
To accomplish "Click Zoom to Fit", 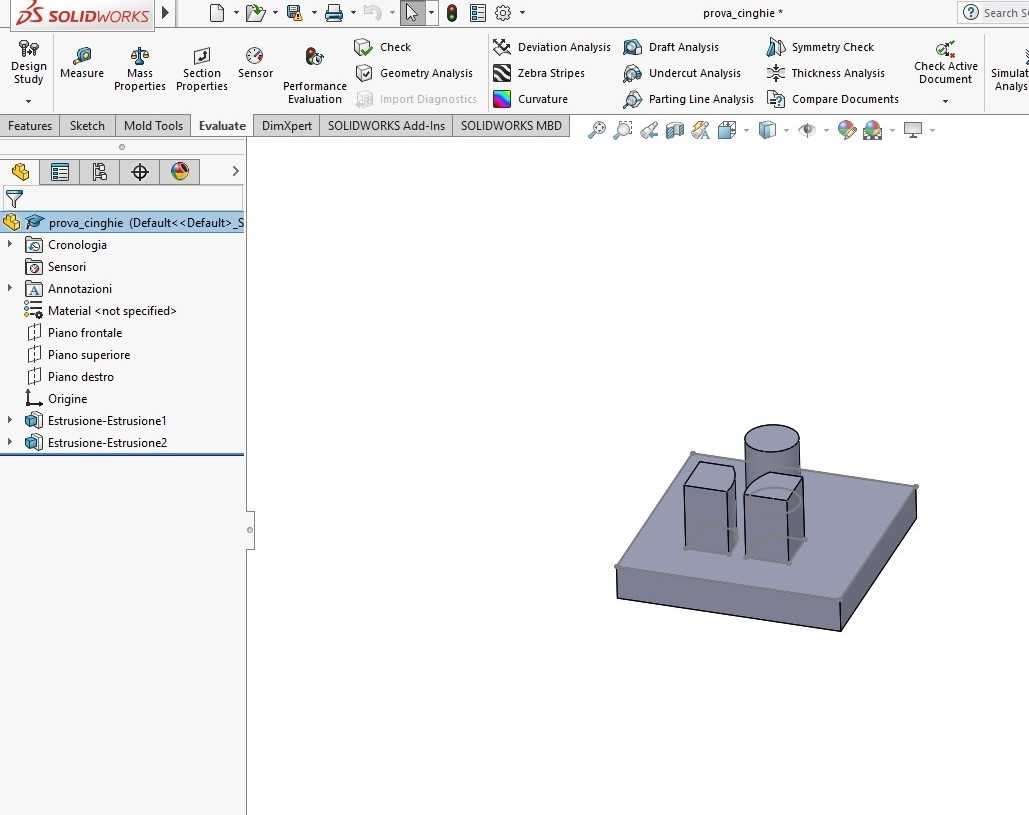I will click(x=597, y=130).
